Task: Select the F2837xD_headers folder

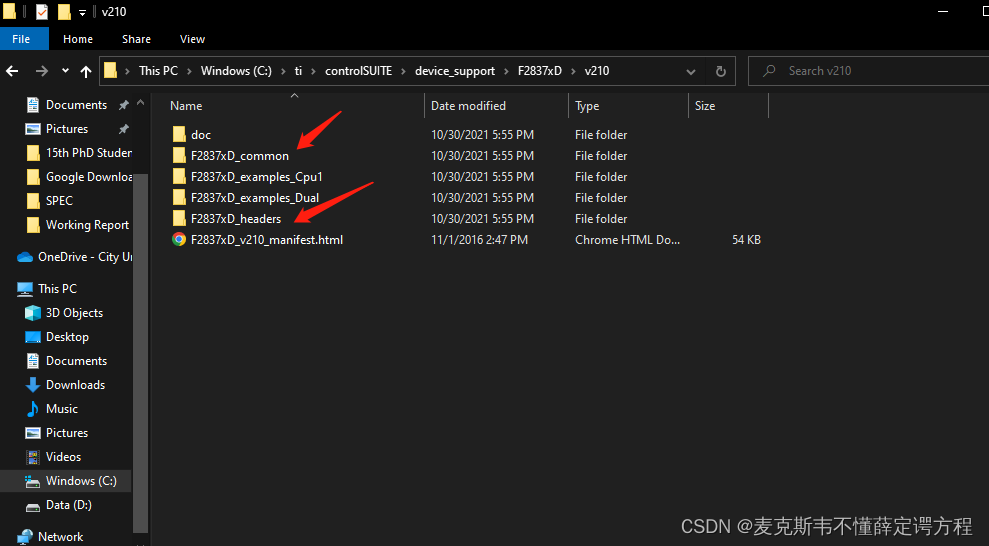Action: click(236, 219)
